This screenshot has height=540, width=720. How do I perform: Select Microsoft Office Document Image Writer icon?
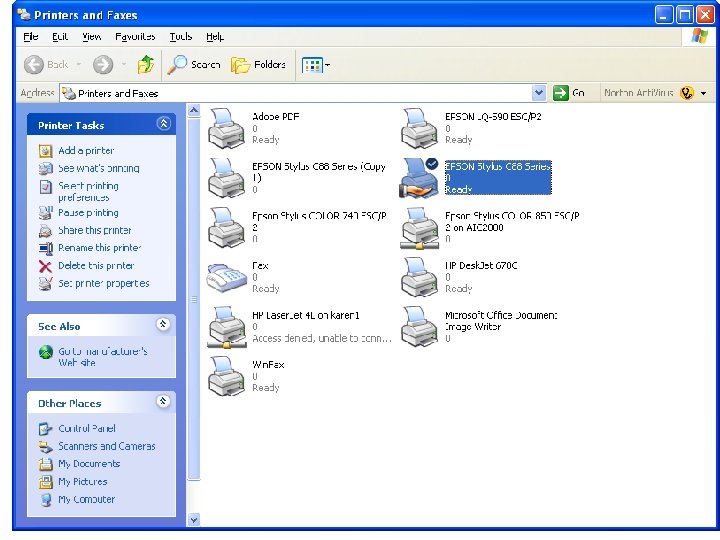(x=419, y=327)
